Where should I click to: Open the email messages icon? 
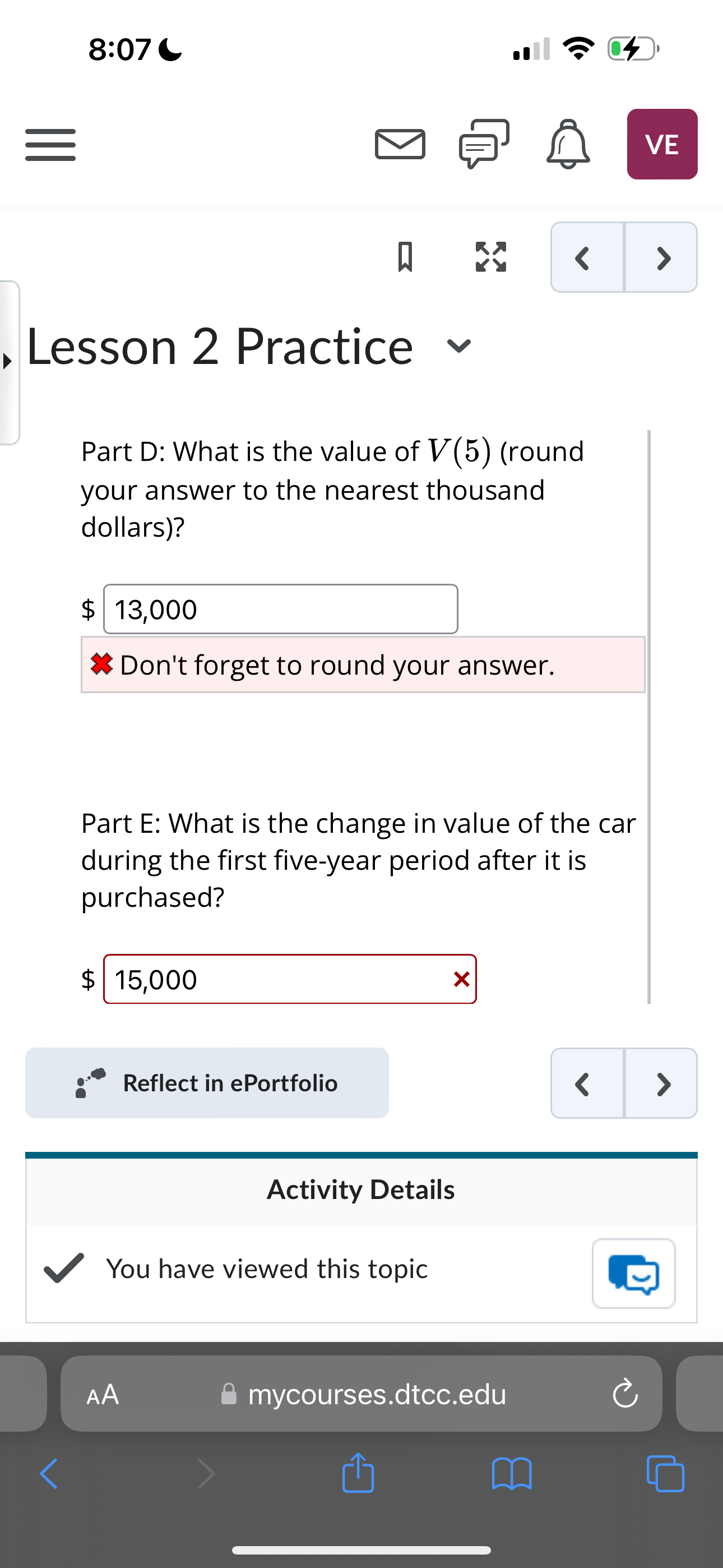click(400, 144)
